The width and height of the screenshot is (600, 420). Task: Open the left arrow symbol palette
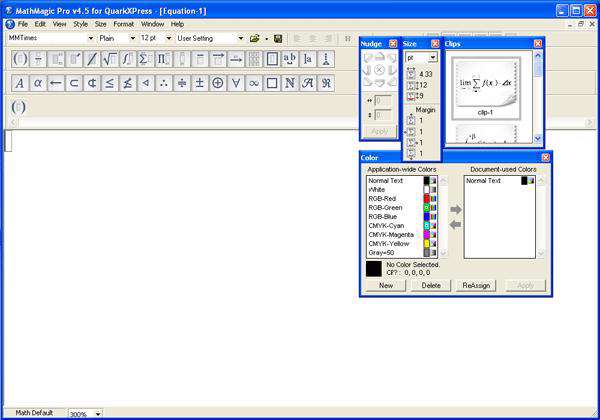56,83
